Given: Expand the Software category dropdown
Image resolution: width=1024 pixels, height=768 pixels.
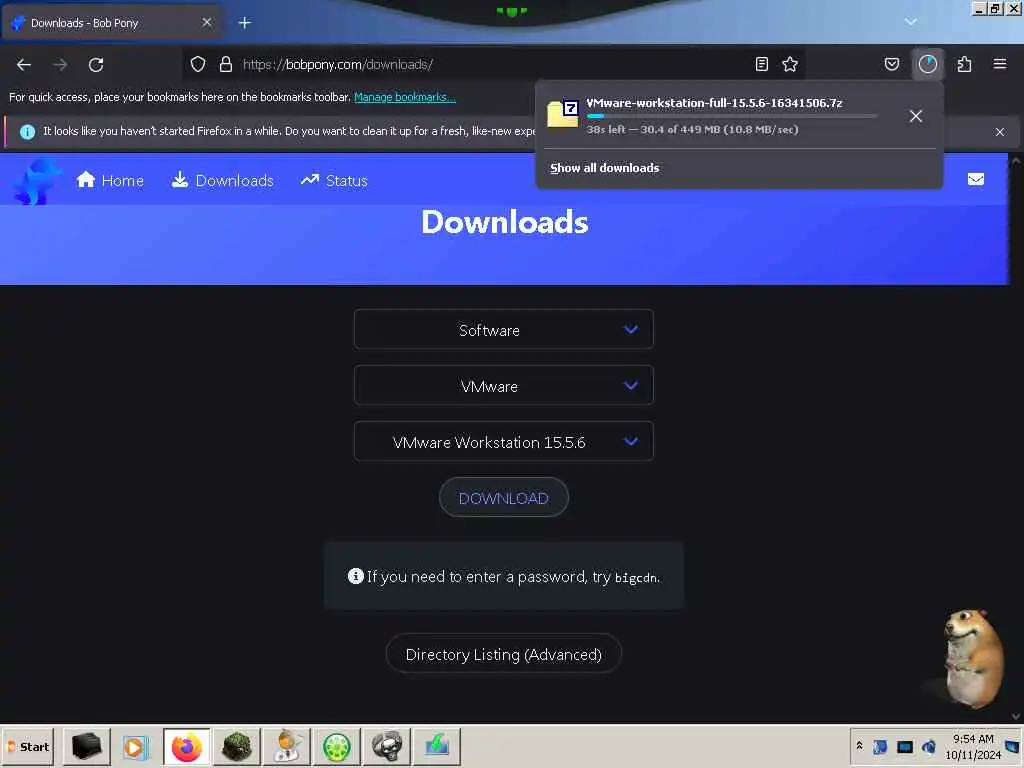Looking at the screenshot, I should tap(504, 330).
